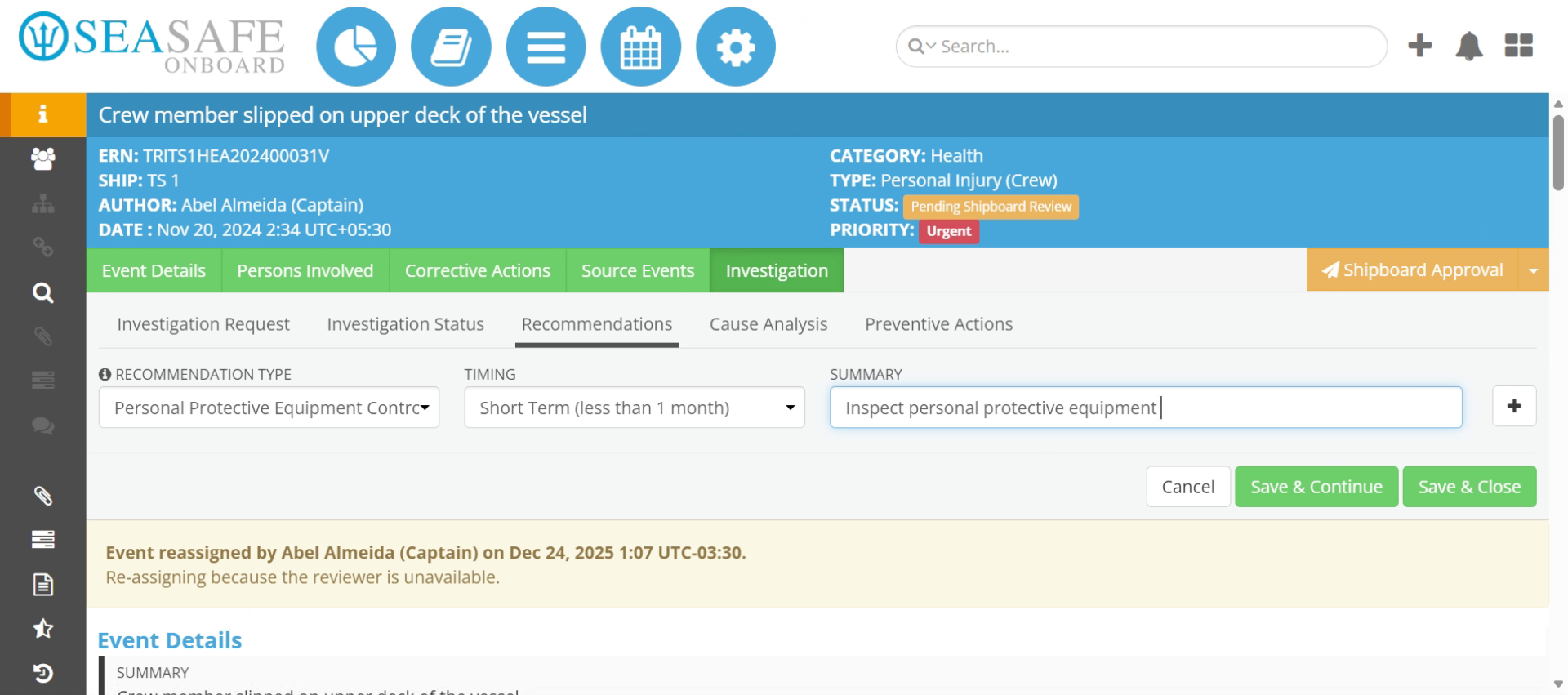Viewport: 1568px width, 695px height.
Task: Click the author name Abel Almeida (Captain)
Action: (272, 205)
